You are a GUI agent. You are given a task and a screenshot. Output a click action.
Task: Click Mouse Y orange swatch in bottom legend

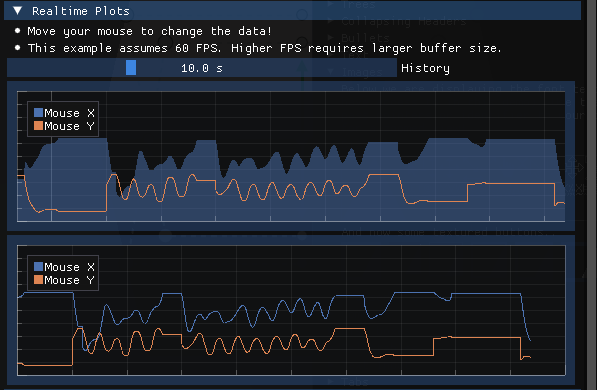pos(38,280)
